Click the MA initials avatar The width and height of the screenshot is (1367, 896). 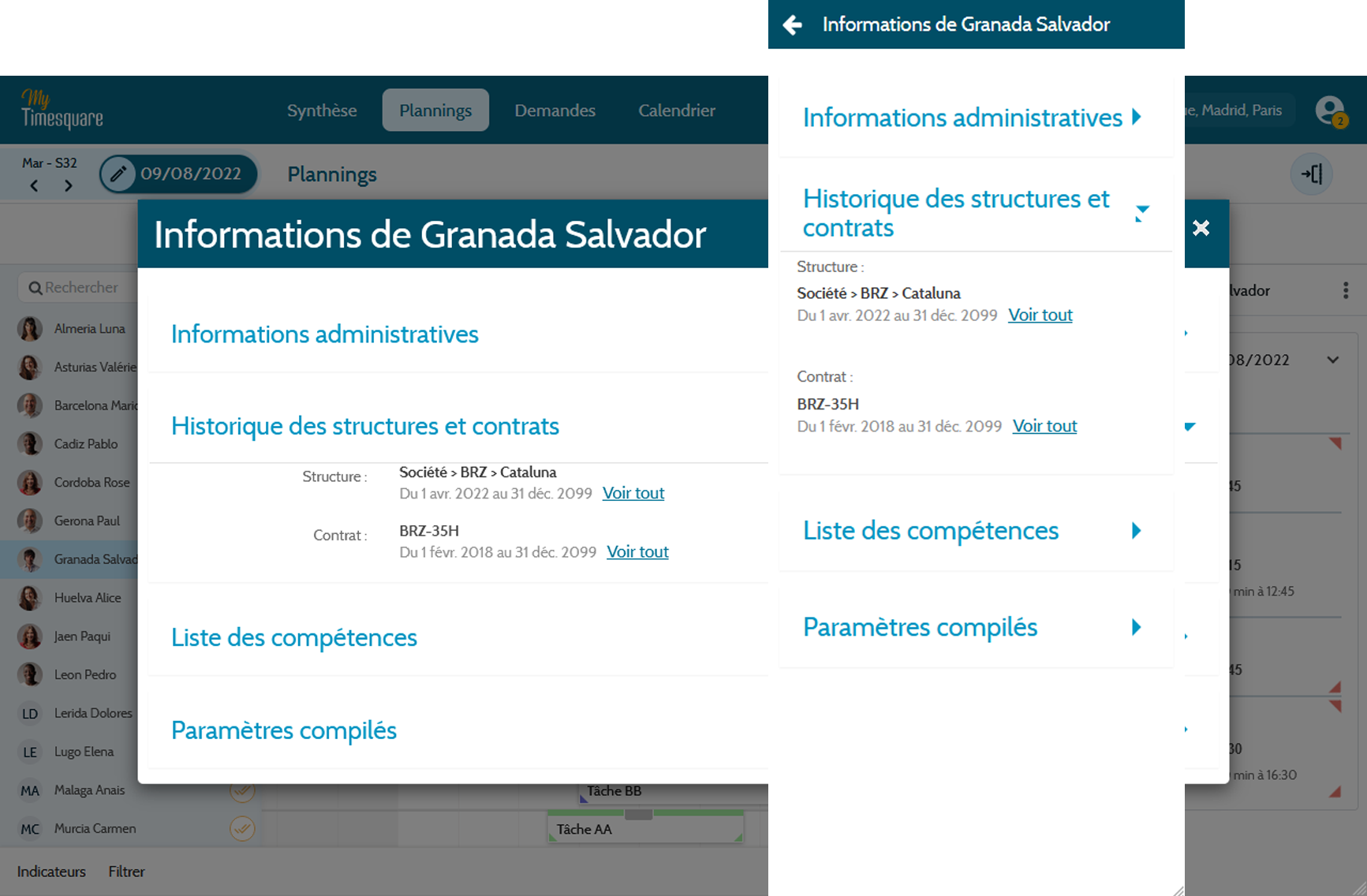(x=30, y=790)
